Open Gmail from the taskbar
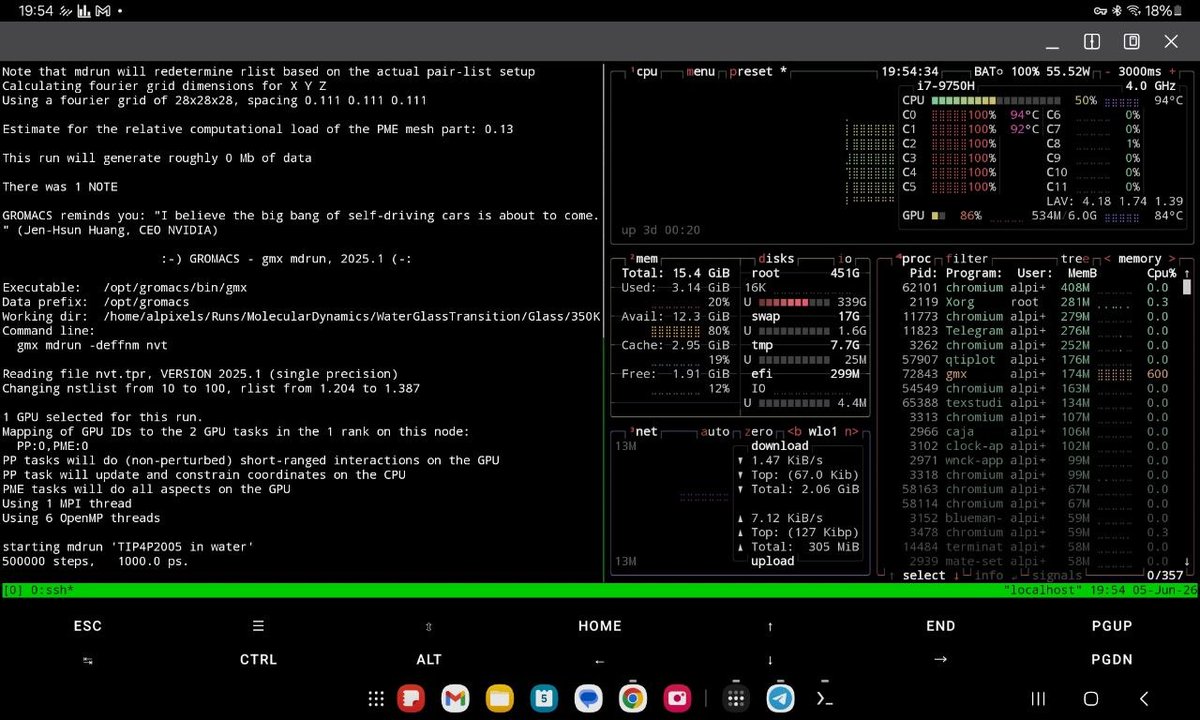Viewport: 1200px width, 720px height. click(x=455, y=698)
